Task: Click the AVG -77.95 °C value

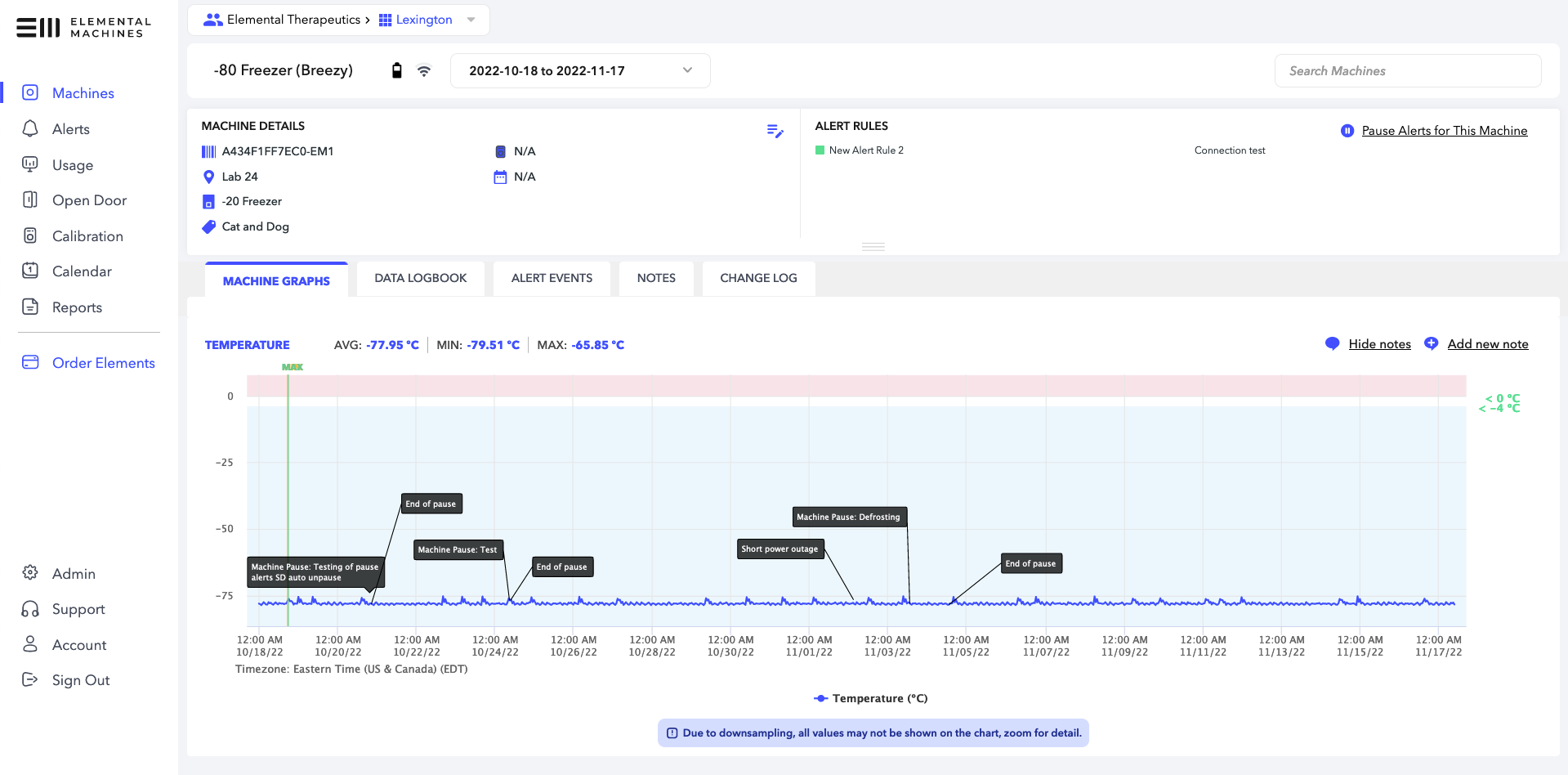Action: pos(392,345)
